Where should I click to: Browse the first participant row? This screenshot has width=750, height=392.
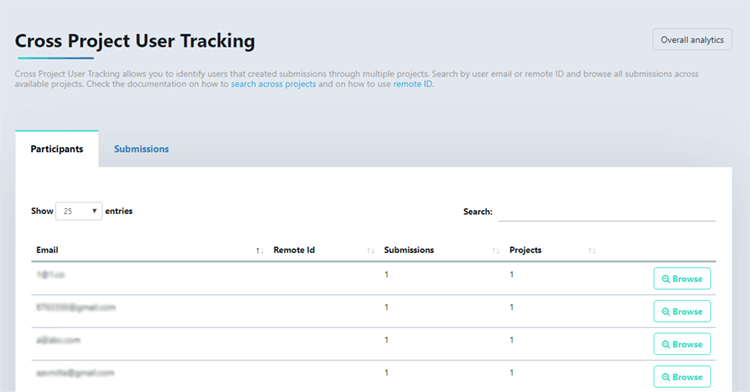tap(682, 279)
